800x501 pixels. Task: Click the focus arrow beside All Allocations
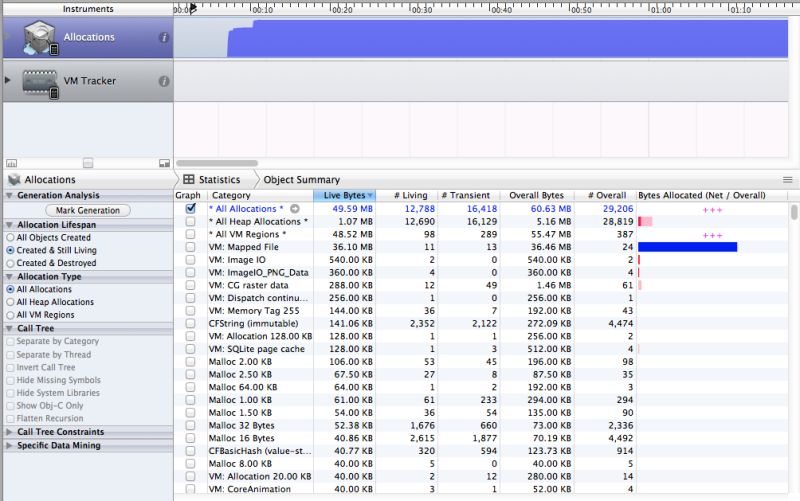pos(295,209)
